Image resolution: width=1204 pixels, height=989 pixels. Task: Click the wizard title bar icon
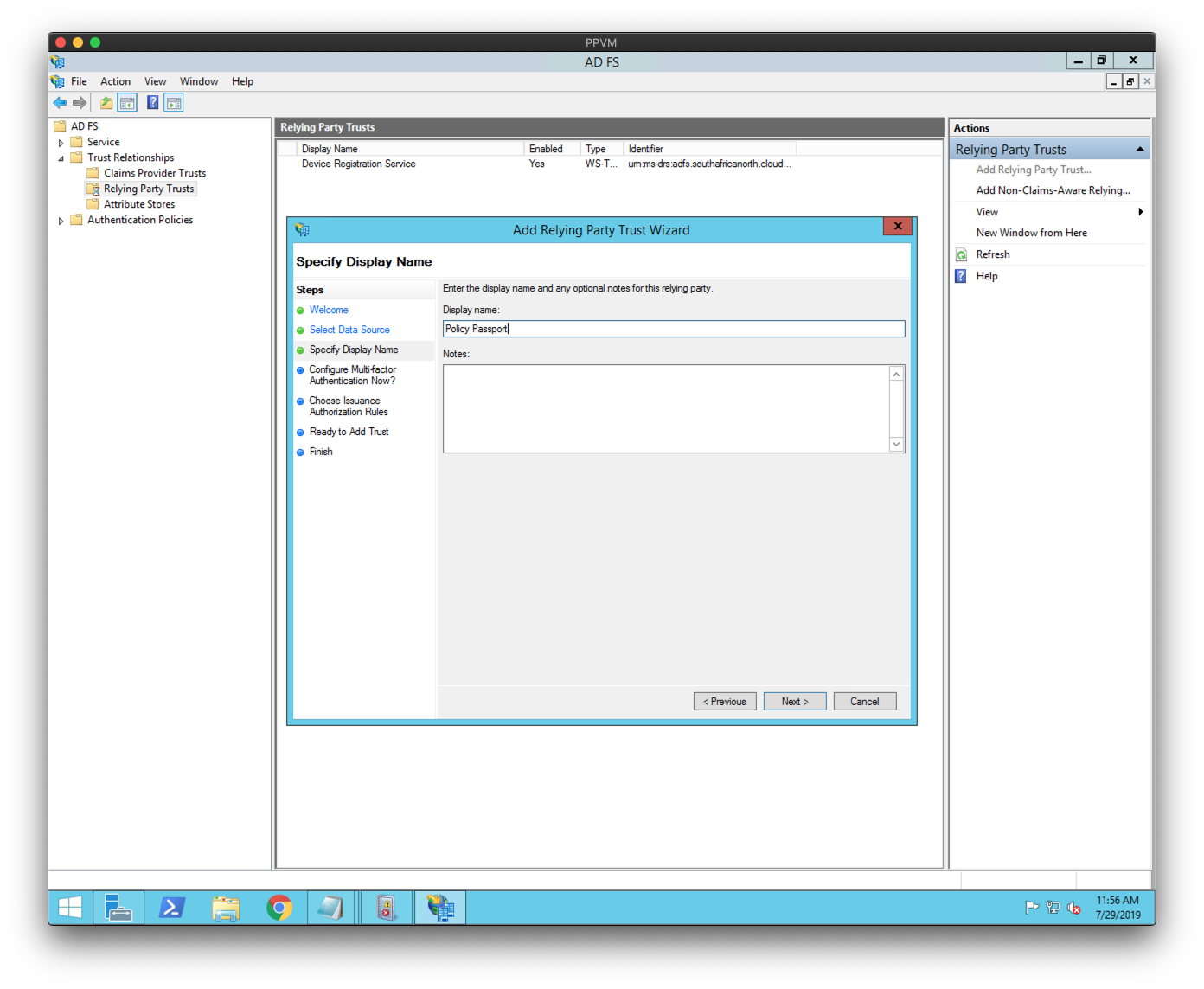[302, 230]
